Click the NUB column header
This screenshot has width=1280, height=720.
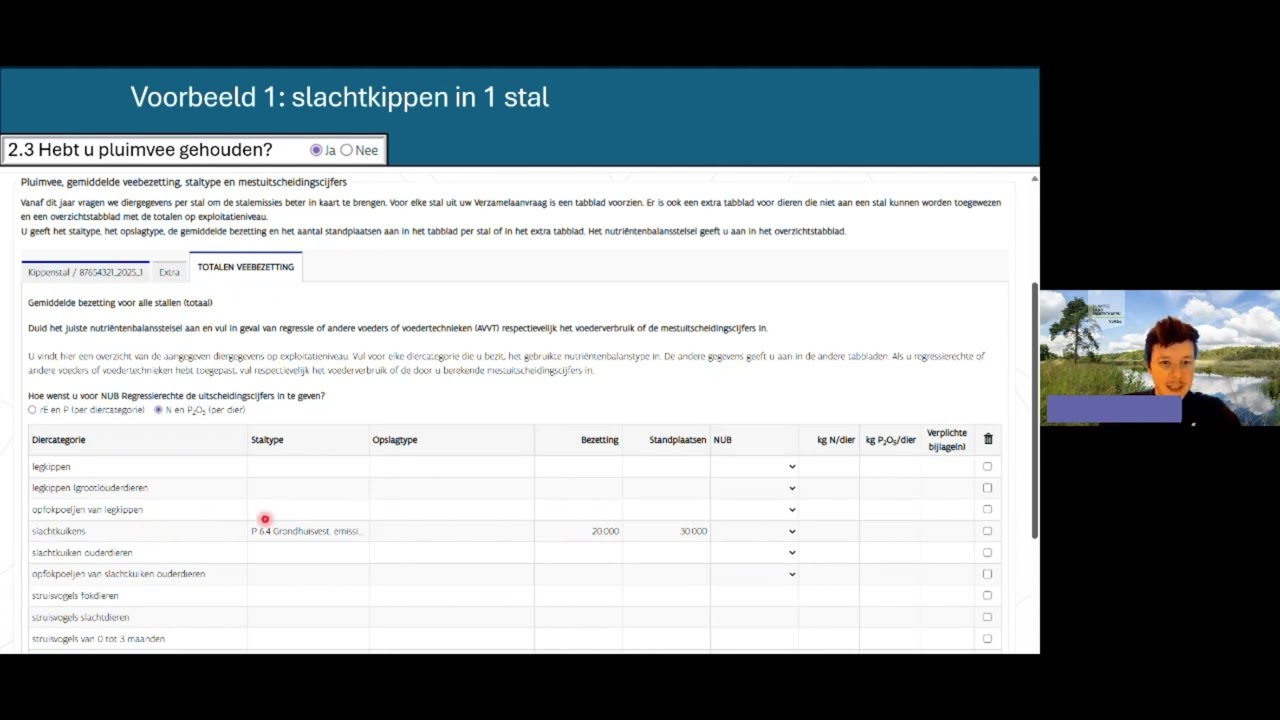point(722,440)
